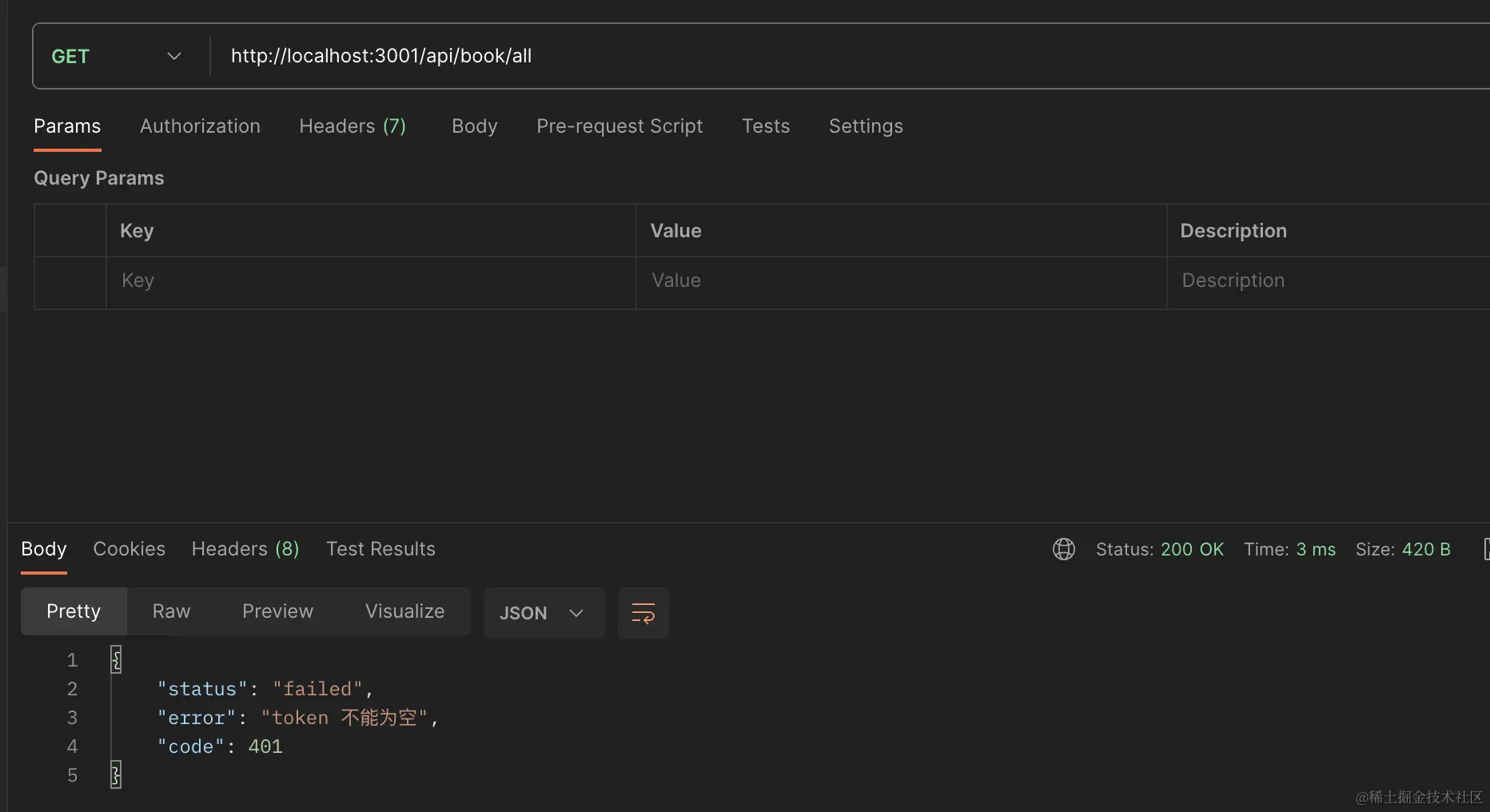Open the Pre-request Script tab
1490x812 pixels.
click(620, 126)
